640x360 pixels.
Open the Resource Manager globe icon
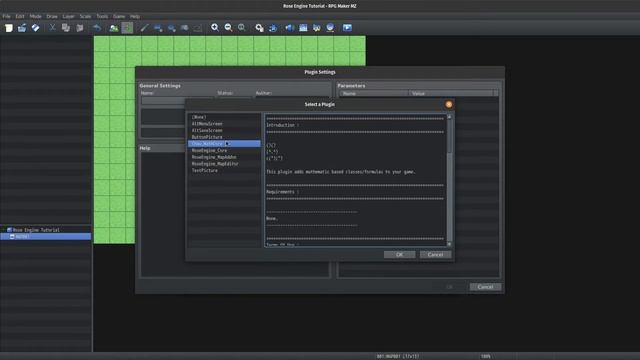(x=330, y=28)
